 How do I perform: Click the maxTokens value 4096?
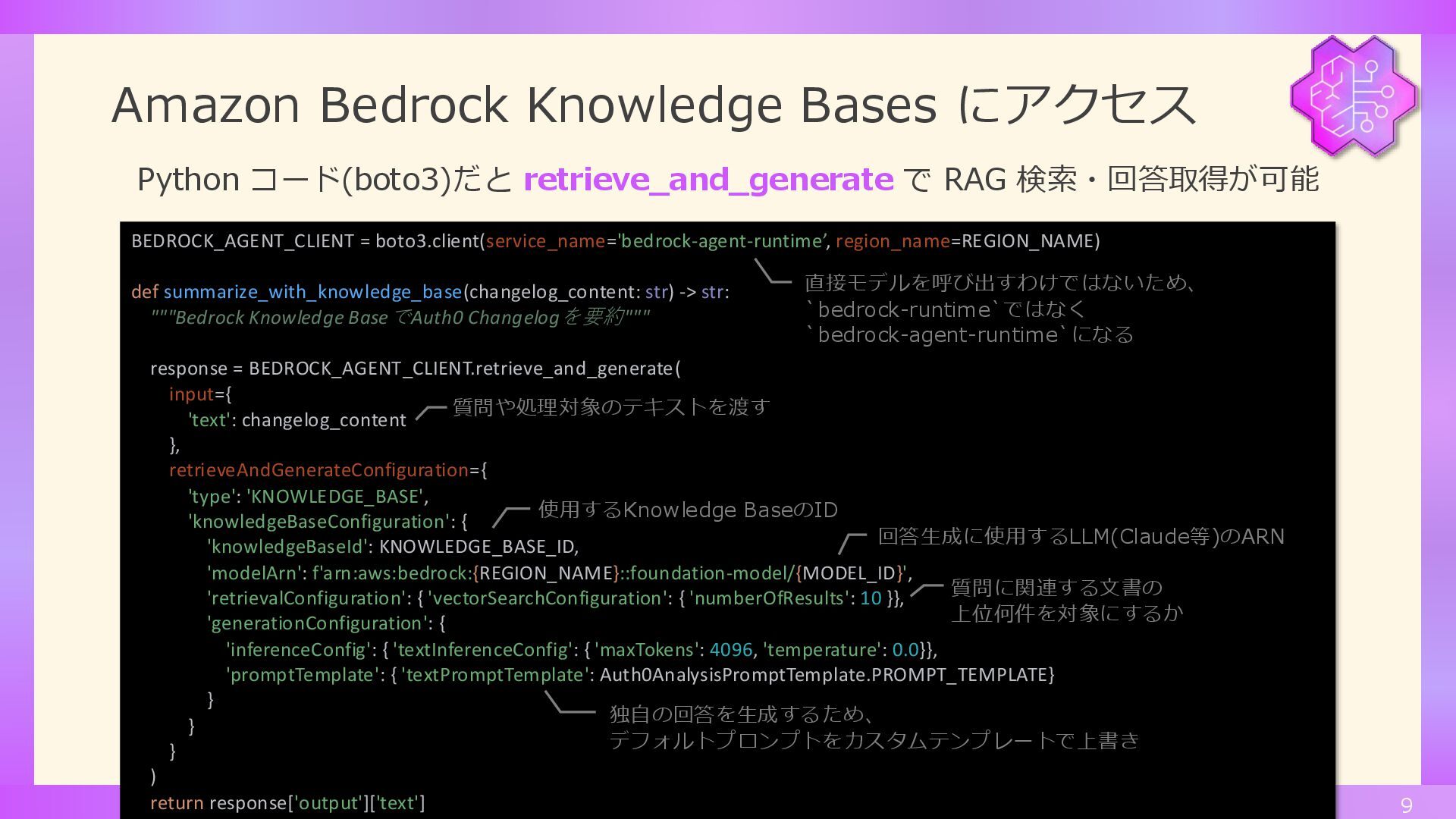click(730, 650)
